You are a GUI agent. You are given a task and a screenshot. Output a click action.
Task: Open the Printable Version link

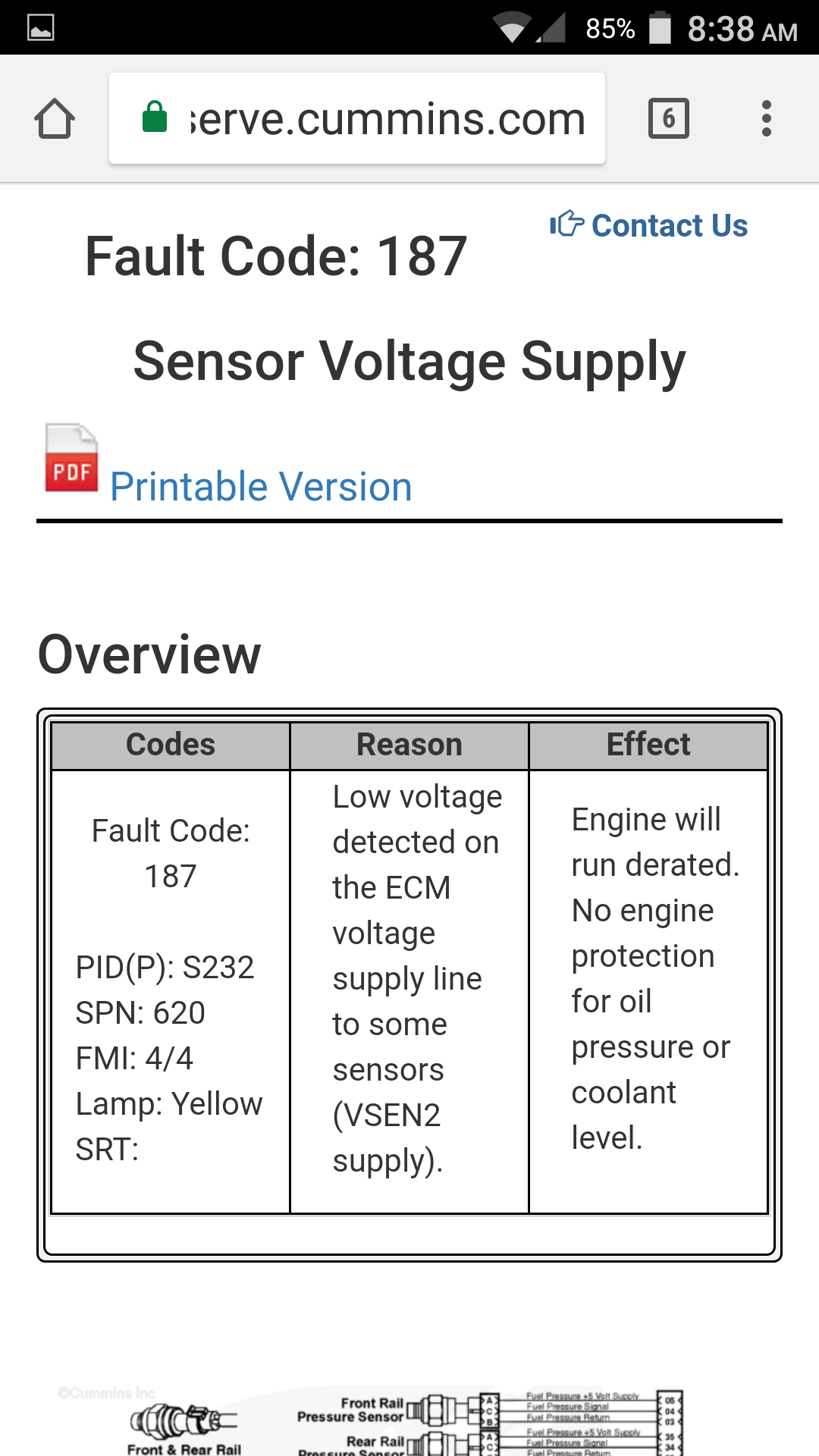coord(261,486)
